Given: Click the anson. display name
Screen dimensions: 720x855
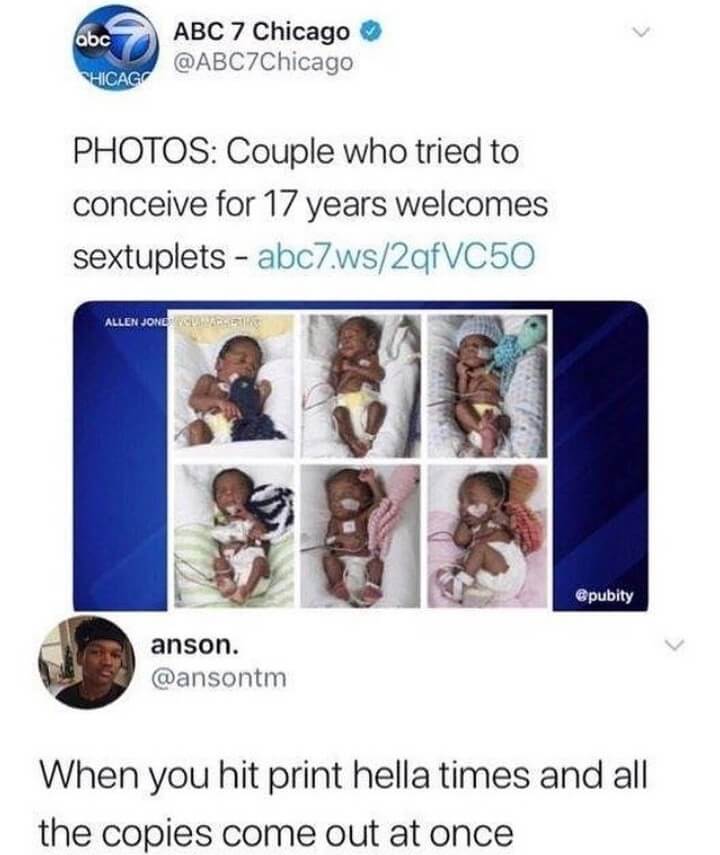Looking at the screenshot, I should point(195,645).
